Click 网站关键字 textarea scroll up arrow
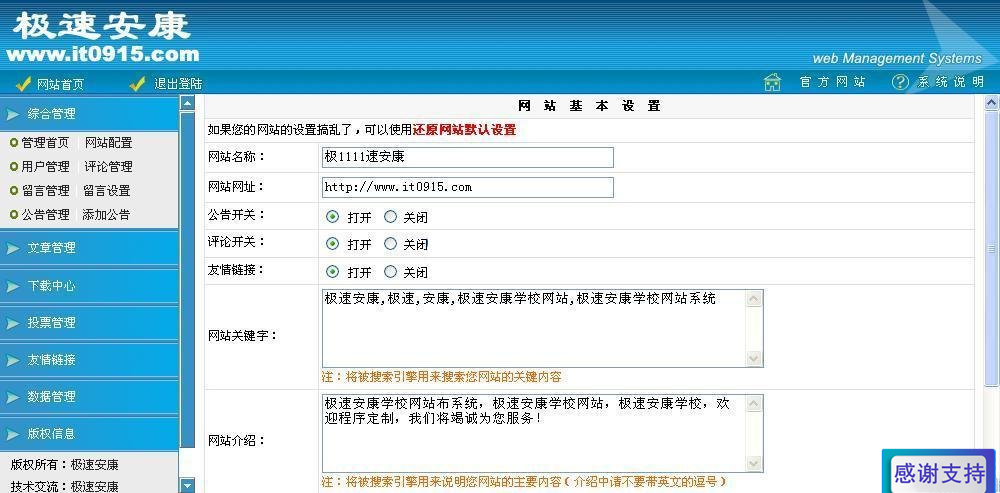 754,299
